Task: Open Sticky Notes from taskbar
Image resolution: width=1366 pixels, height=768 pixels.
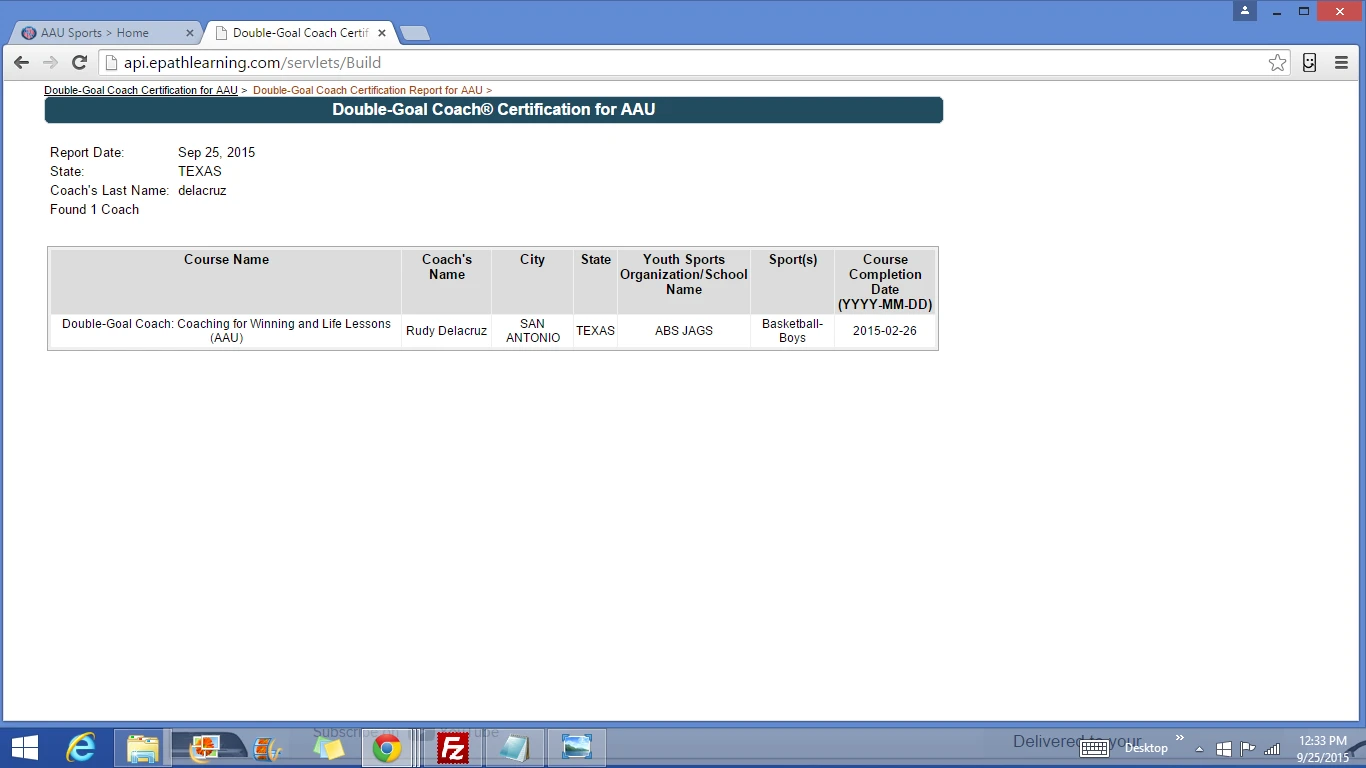Action: coord(329,748)
